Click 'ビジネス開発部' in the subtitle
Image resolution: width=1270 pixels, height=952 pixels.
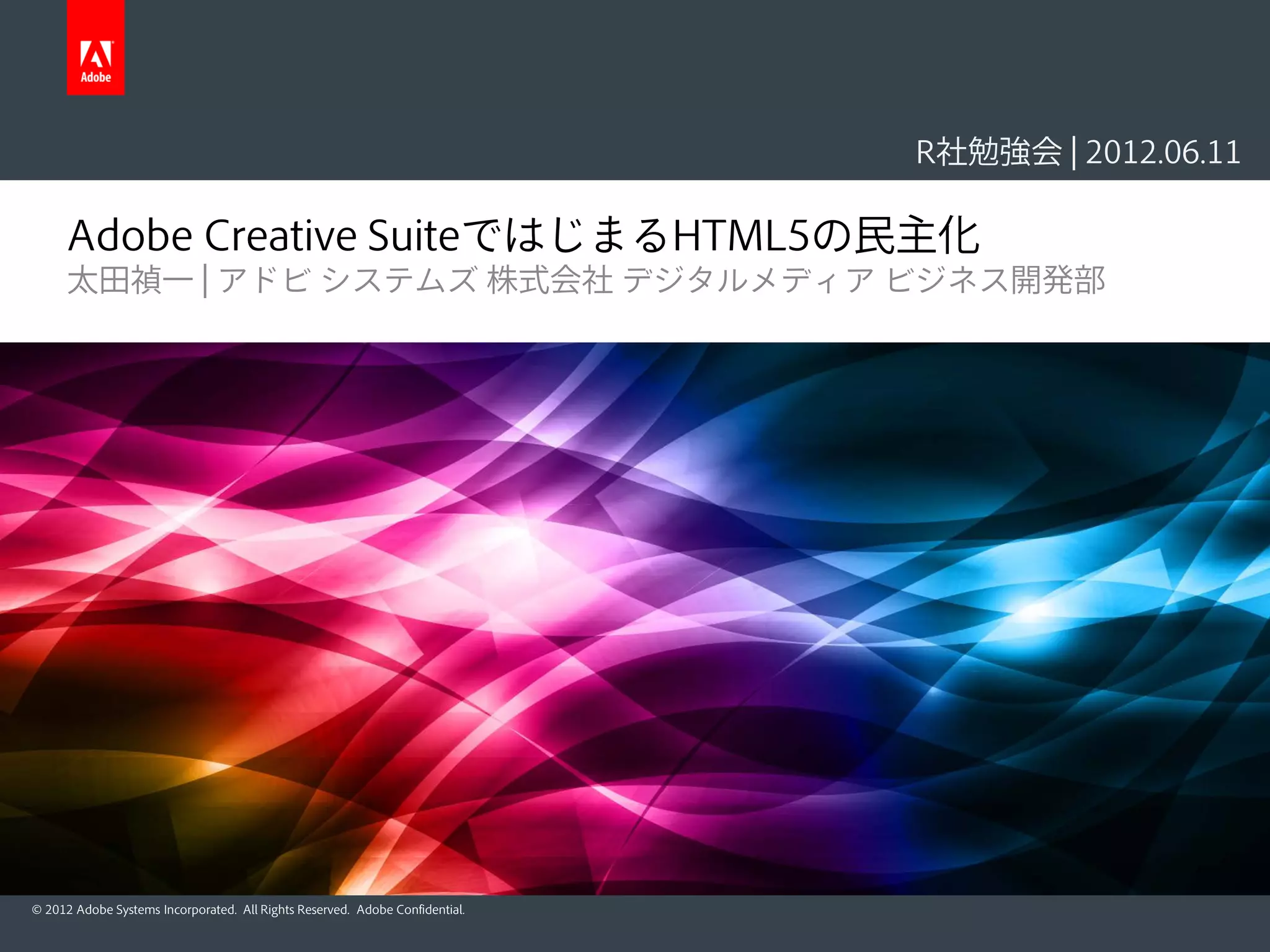[995, 280]
